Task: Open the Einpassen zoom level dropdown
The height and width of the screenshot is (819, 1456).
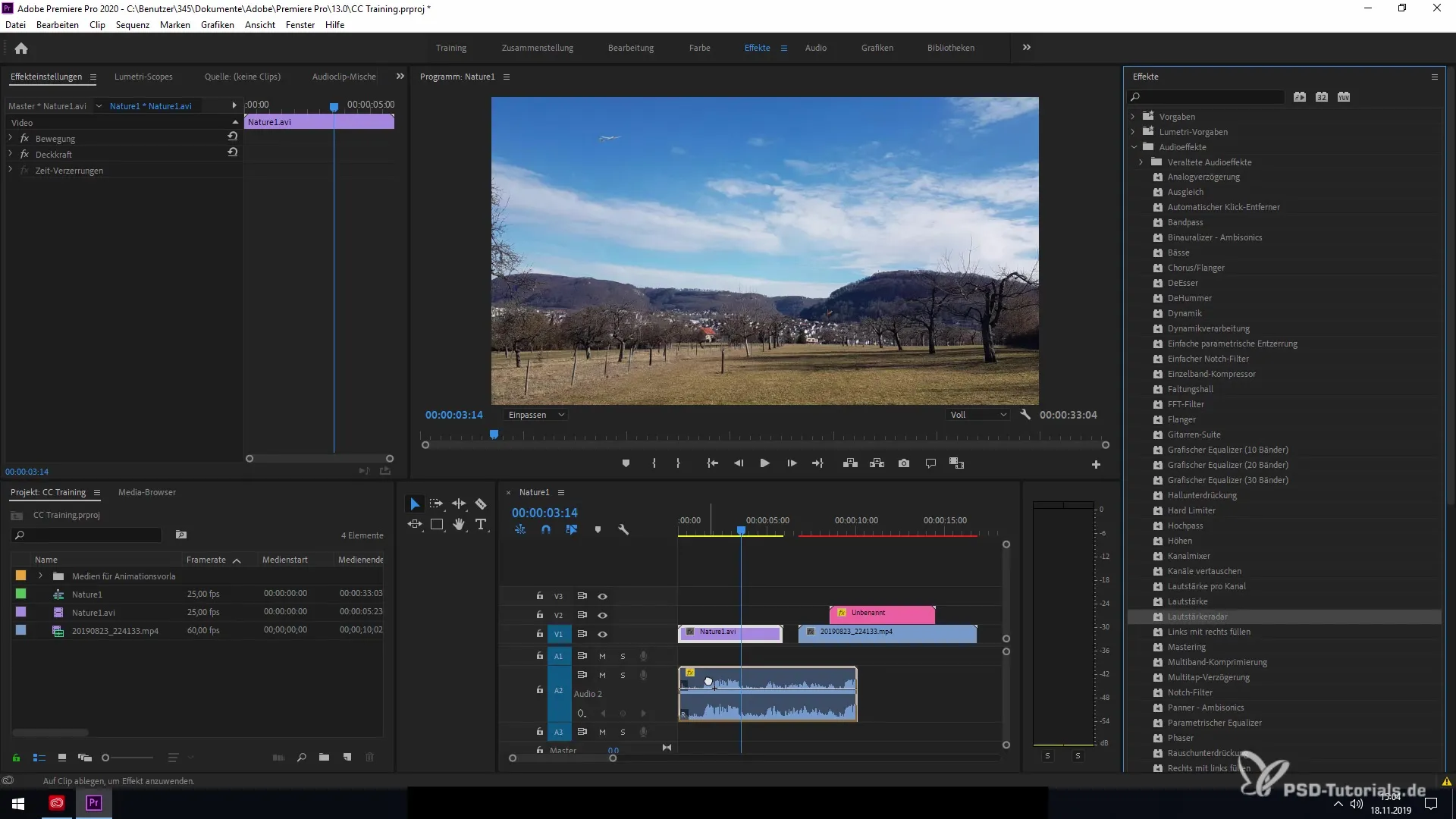Action: (536, 415)
